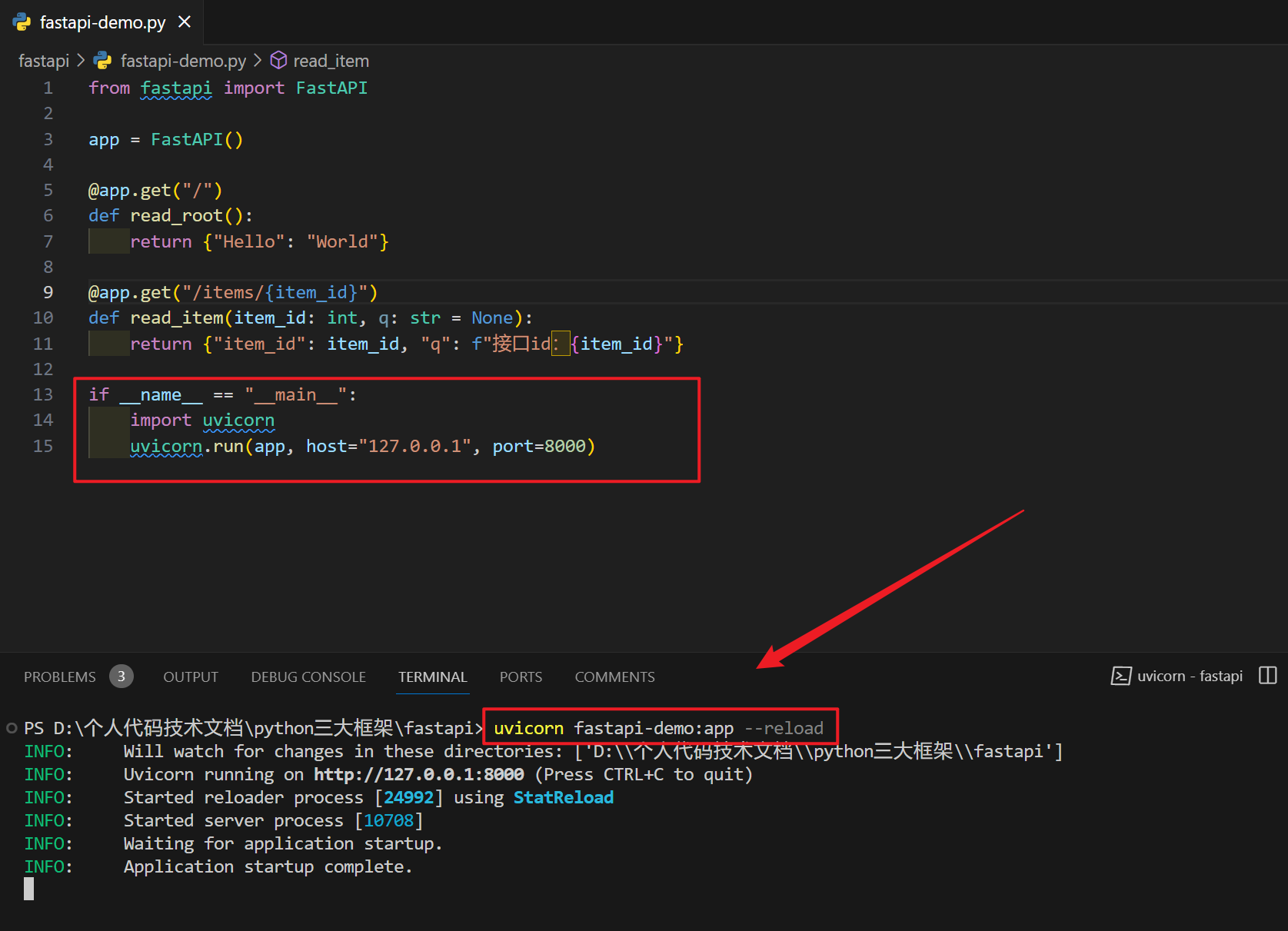
Task: Switch to the DEBUG CONSOLE tab
Action: [x=308, y=677]
